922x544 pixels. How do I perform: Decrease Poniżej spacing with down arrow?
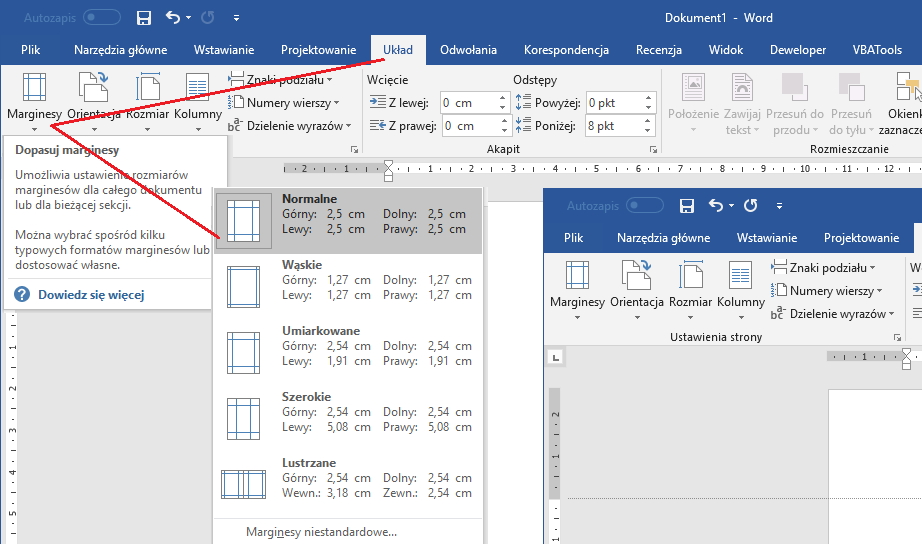pyautogui.click(x=648, y=131)
